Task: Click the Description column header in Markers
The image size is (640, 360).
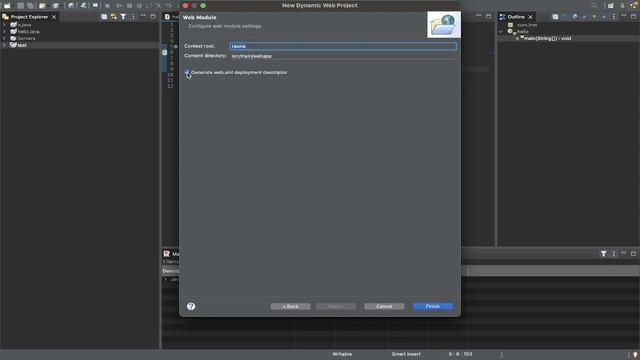Action: [x=171, y=271]
